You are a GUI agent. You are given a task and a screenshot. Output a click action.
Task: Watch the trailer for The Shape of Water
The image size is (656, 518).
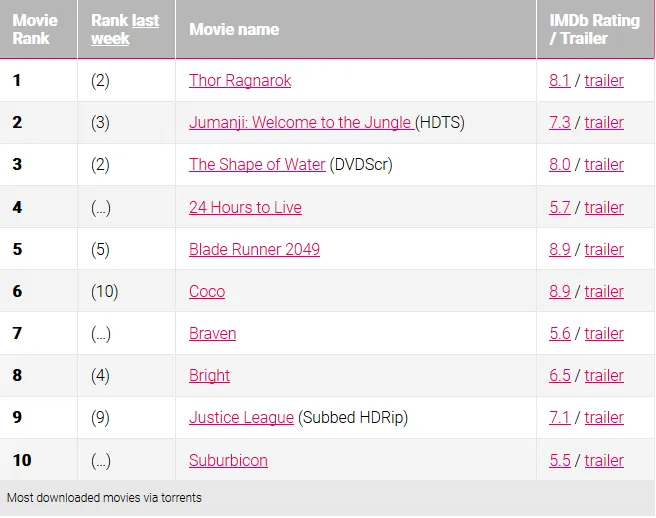pos(604,164)
